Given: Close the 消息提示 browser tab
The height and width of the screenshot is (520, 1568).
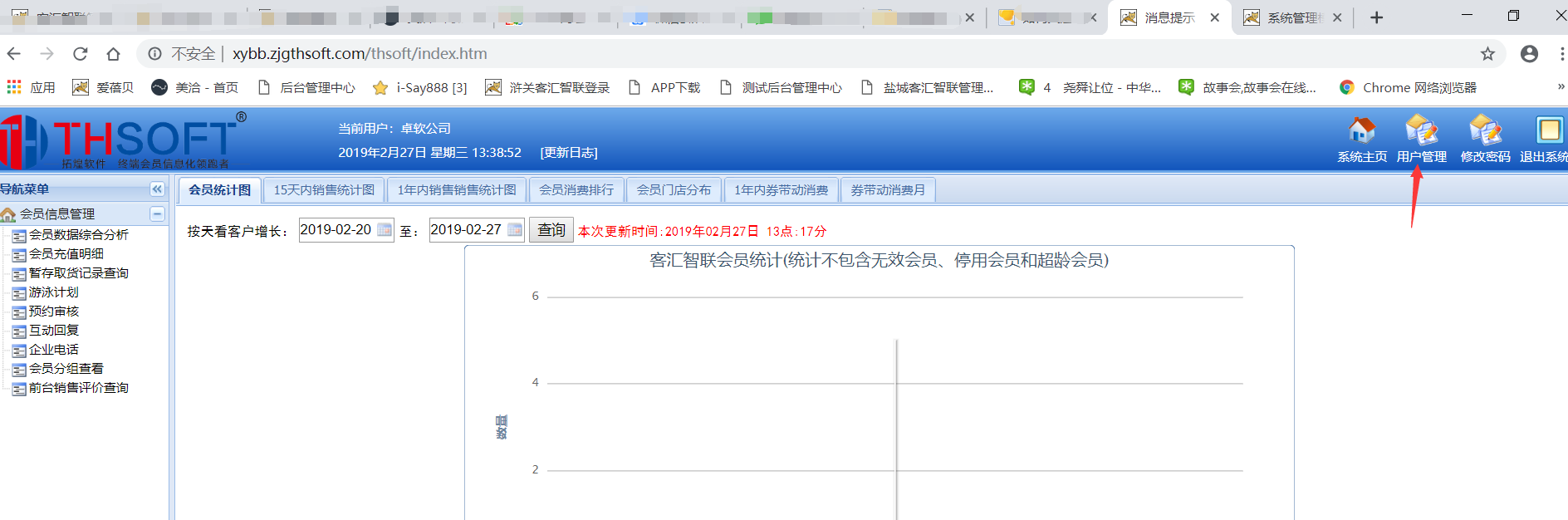Looking at the screenshot, I should pos(1215,17).
